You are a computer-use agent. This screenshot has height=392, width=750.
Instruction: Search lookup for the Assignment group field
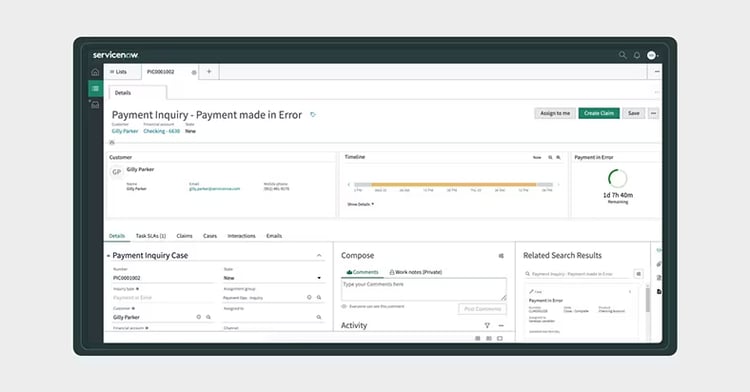319,297
